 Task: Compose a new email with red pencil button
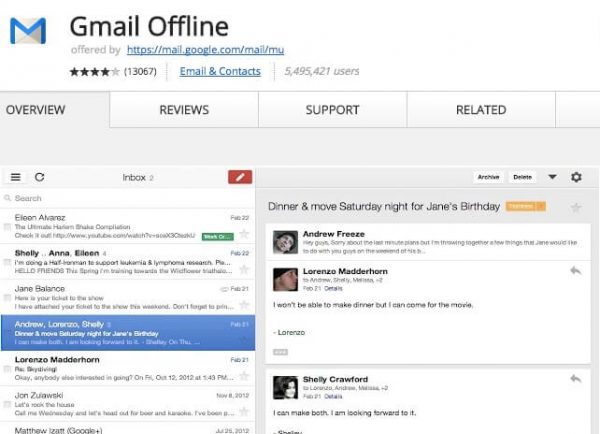(x=240, y=177)
